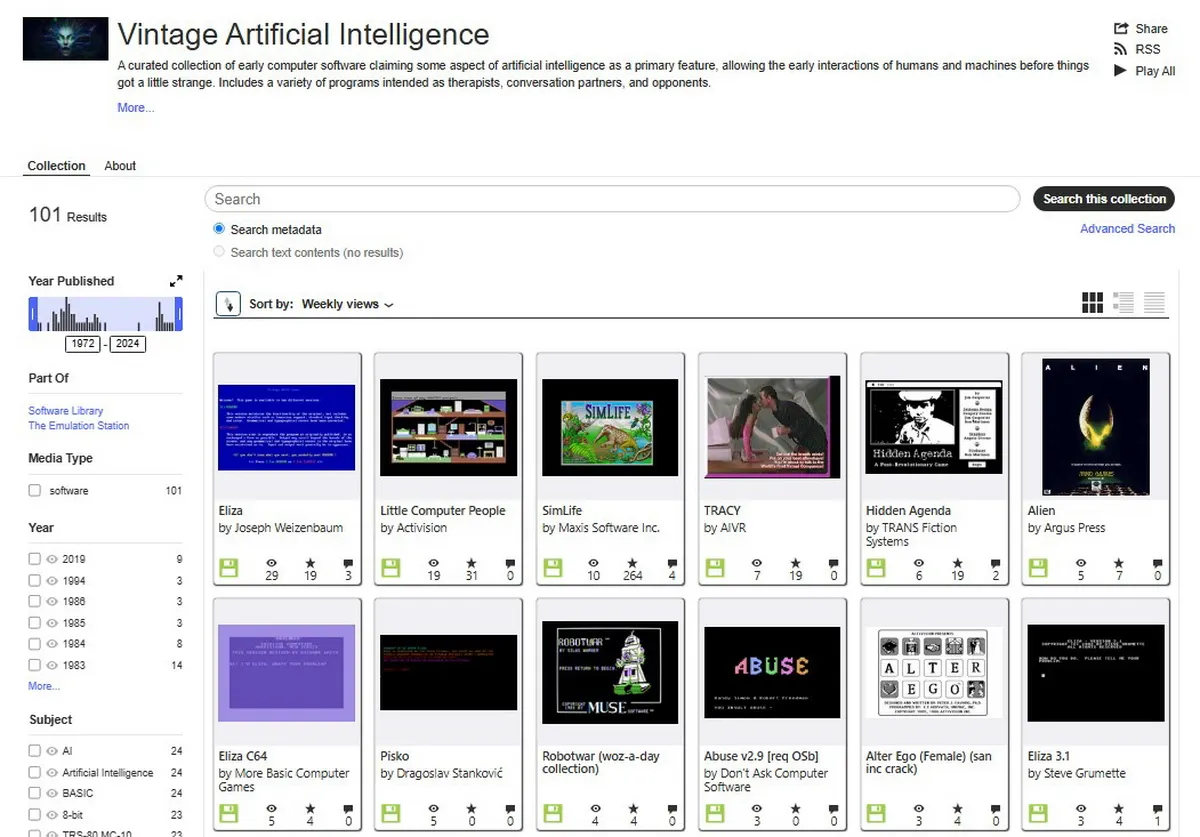Click Hidden Agenda reviews comment icon
1200x837 pixels.
pos(996,563)
